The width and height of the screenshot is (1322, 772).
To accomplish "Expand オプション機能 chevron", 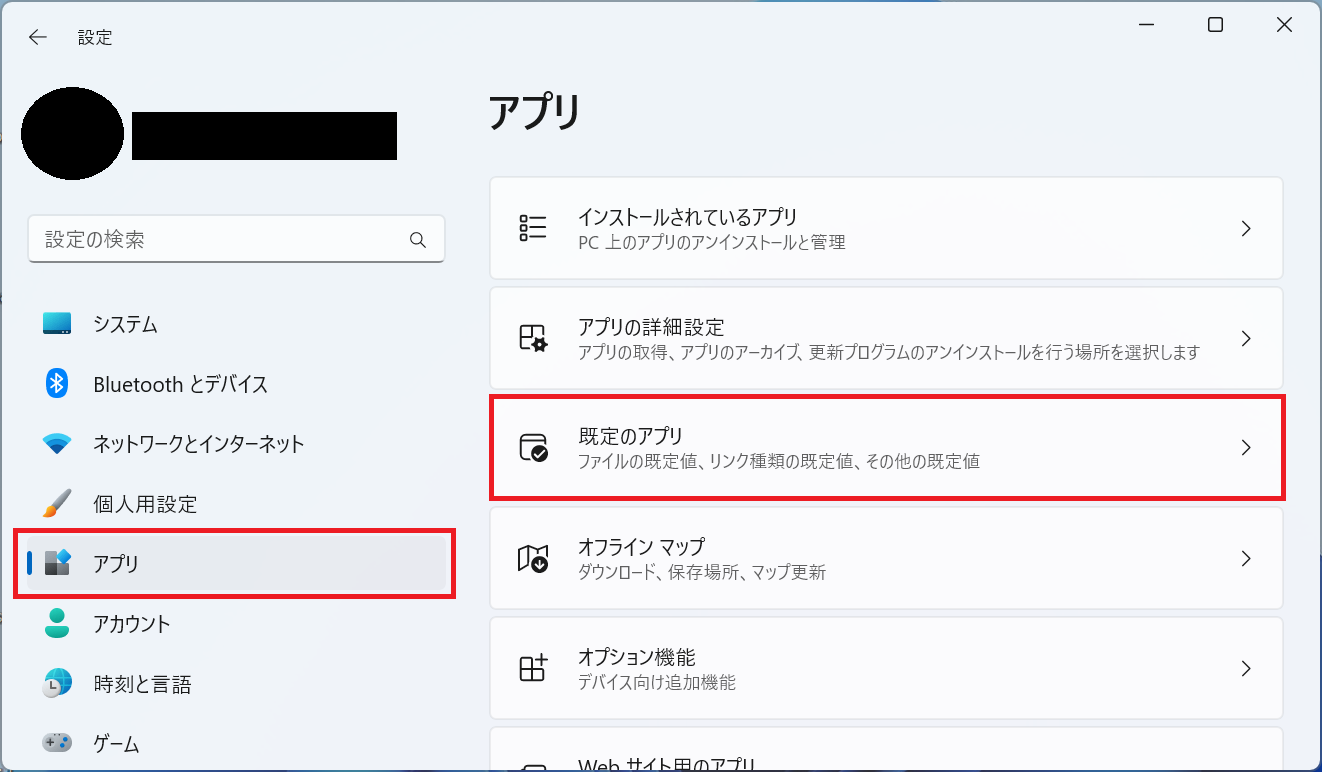I will click(x=1246, y=668).
